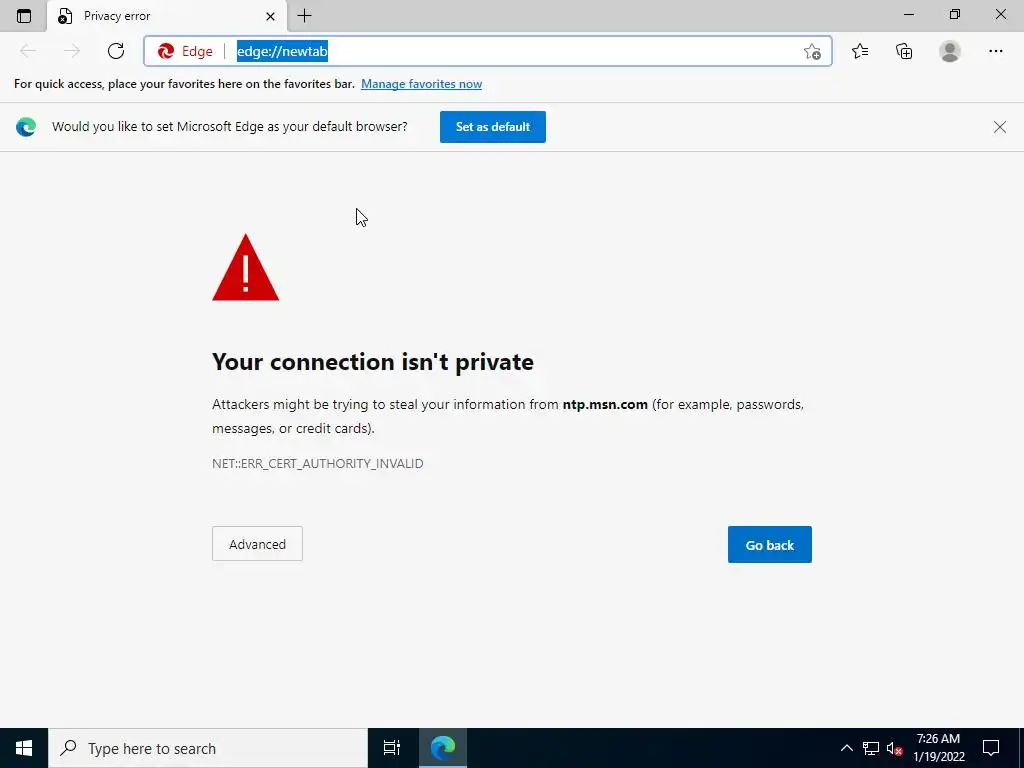Open the Favorites list icon
The image size is (1024, 768).
[860, 51]
